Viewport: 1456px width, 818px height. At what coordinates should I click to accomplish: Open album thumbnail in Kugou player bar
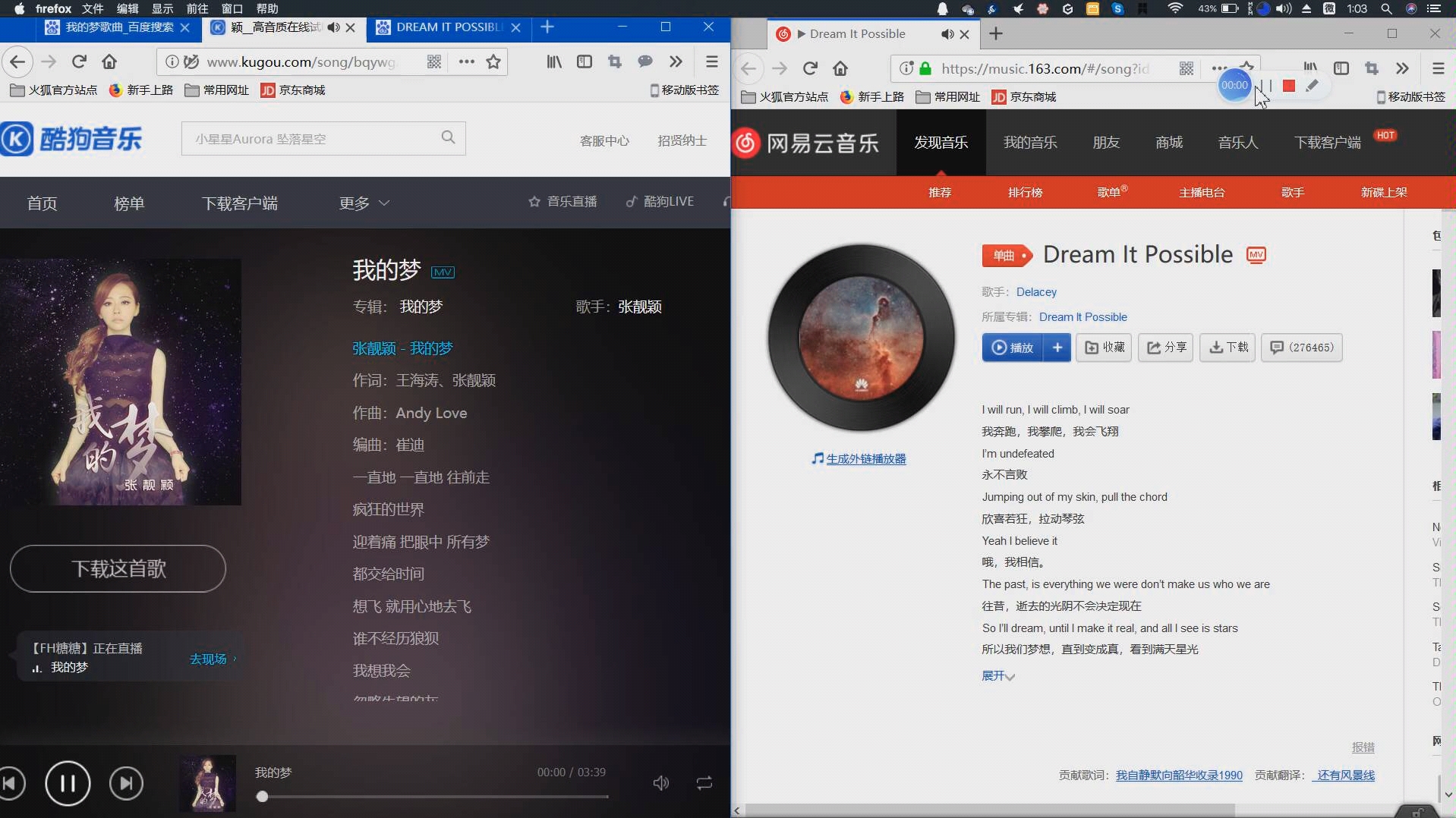click(x=207, y=783)
